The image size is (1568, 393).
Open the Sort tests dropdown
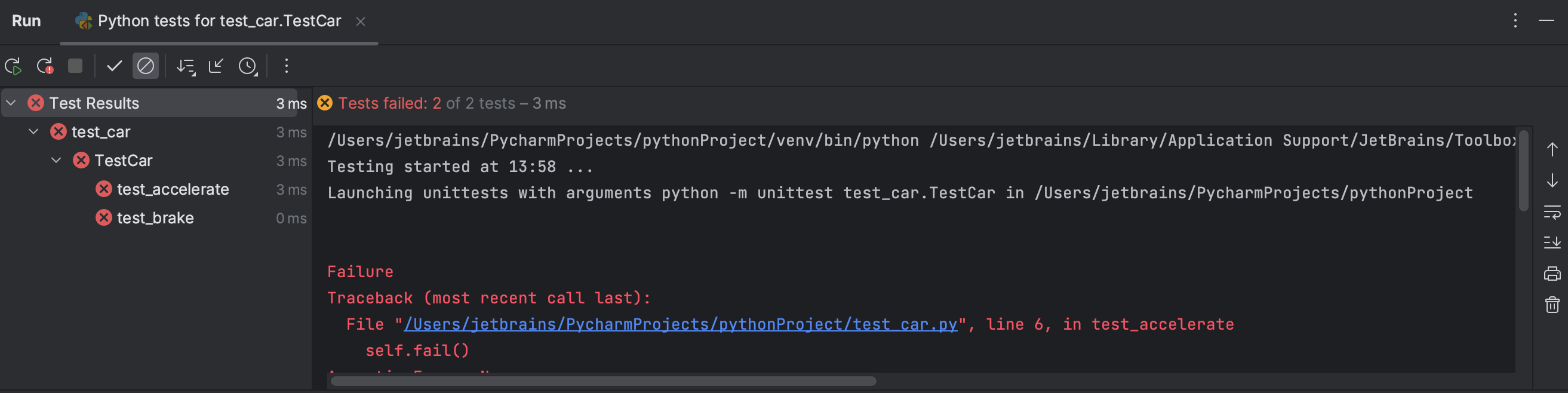pyautogui.click(x=186, y=66)
